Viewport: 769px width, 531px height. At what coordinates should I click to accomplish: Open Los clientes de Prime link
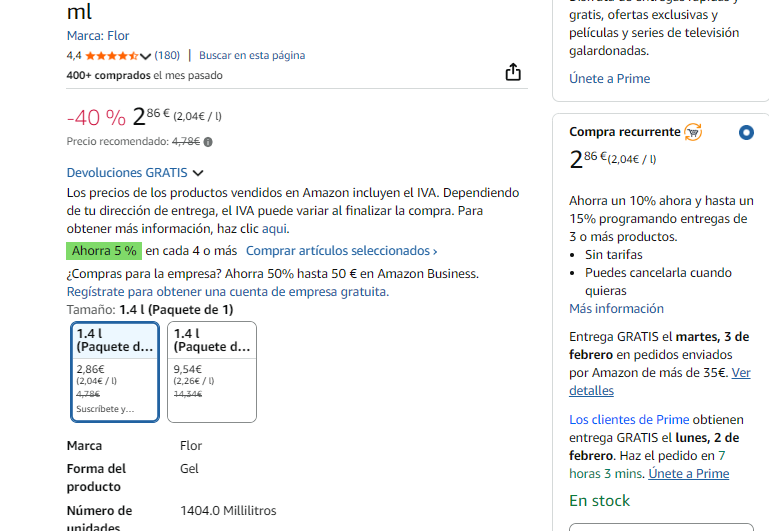629,420
